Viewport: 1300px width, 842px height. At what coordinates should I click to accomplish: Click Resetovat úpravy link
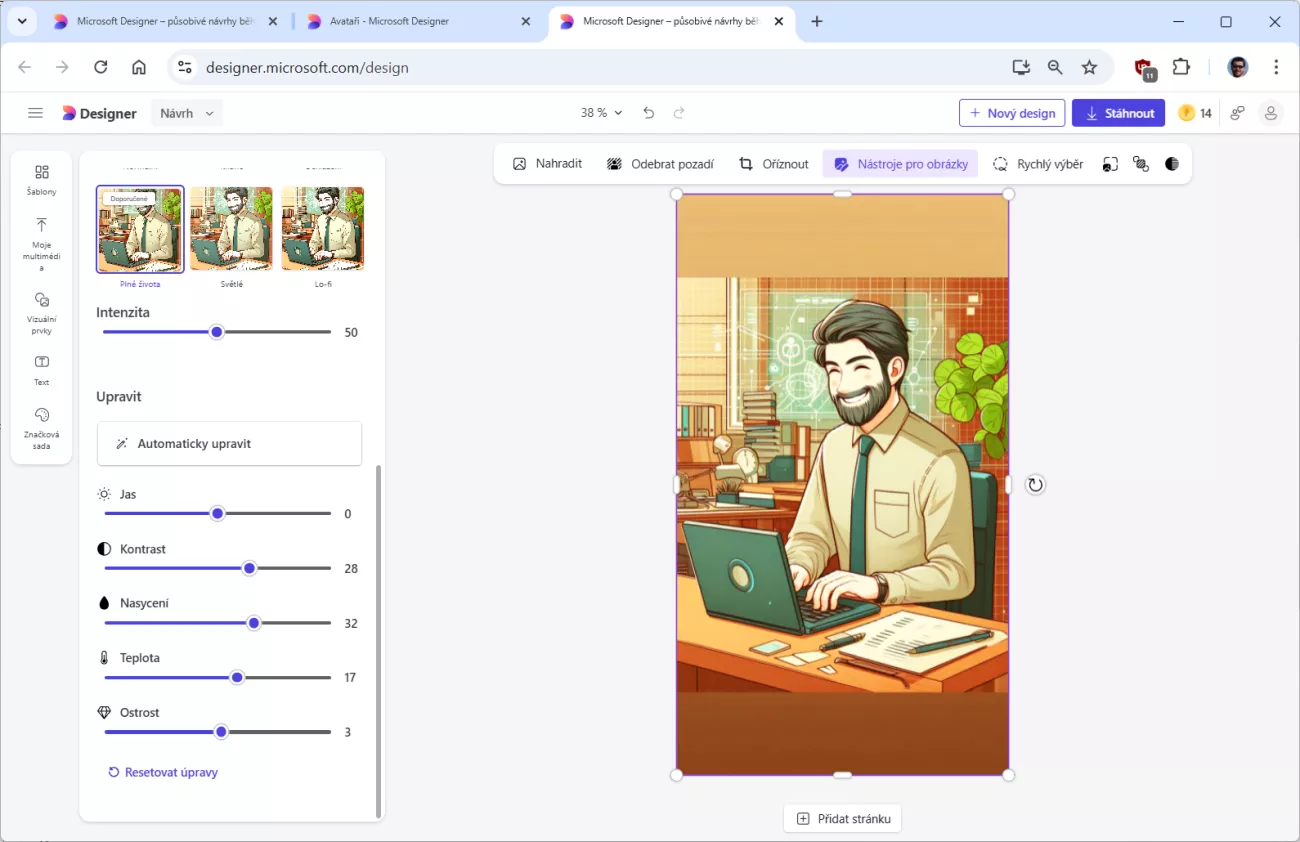tap(163, 772)
